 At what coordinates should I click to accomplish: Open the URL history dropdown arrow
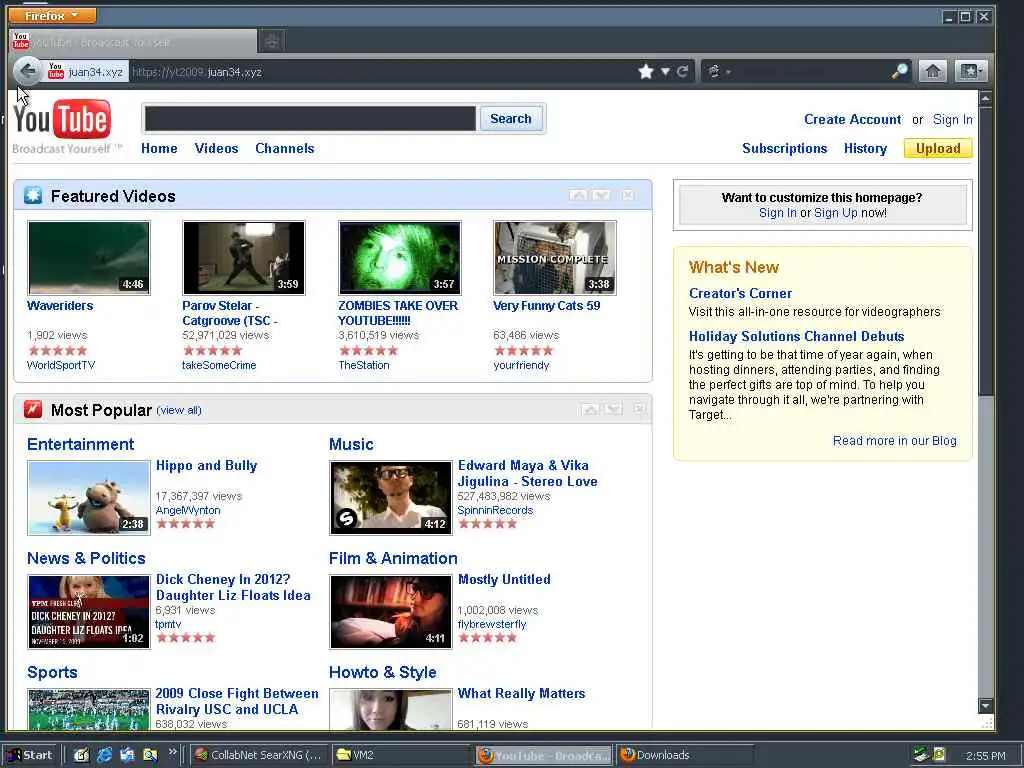(x=665, y=71)
